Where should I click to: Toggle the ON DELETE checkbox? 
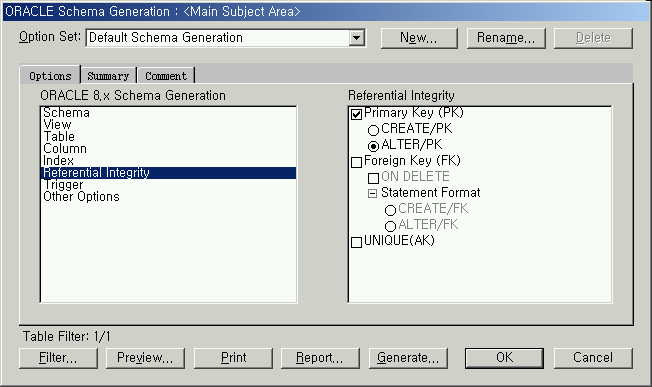click(373, 178)
